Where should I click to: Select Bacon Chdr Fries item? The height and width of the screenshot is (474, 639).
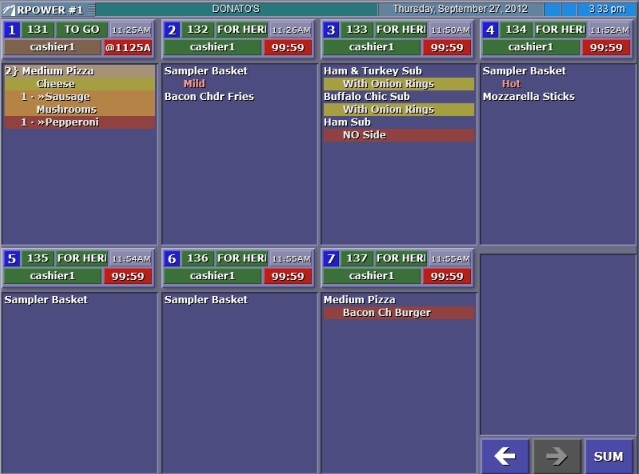209,97
